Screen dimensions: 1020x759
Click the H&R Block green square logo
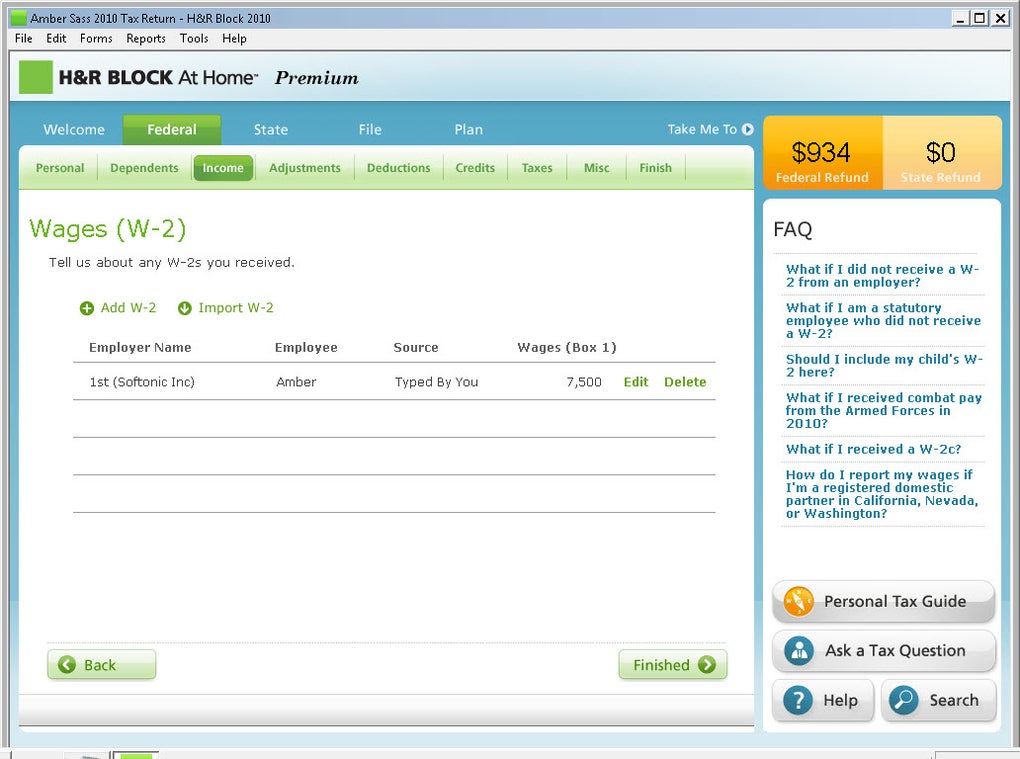point(35,77)
